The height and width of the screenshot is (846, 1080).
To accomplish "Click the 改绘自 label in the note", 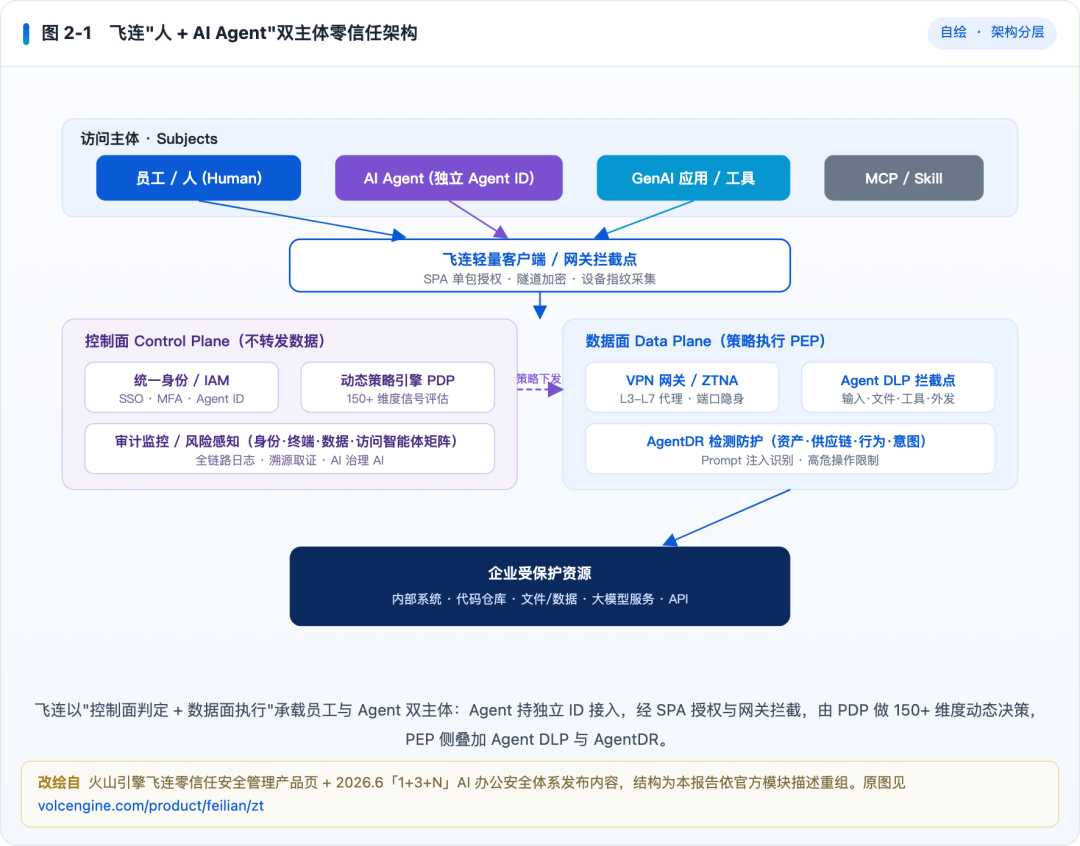I will [x=59, y=783].
